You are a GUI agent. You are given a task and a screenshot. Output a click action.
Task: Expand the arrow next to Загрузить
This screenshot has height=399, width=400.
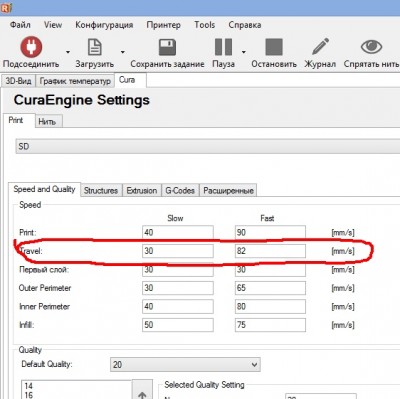coord(123,52)
